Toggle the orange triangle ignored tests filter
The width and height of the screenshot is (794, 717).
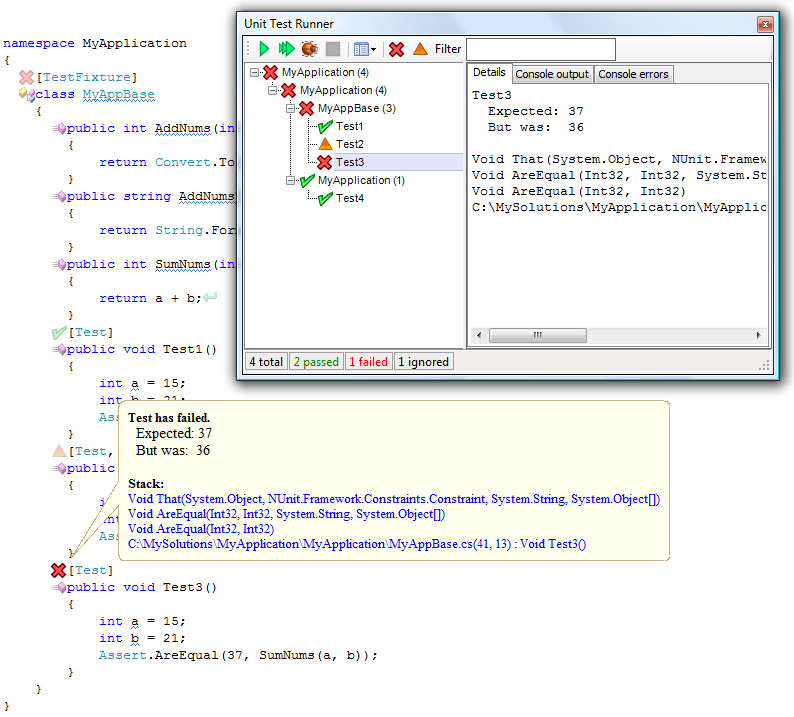tap(420, 49)
